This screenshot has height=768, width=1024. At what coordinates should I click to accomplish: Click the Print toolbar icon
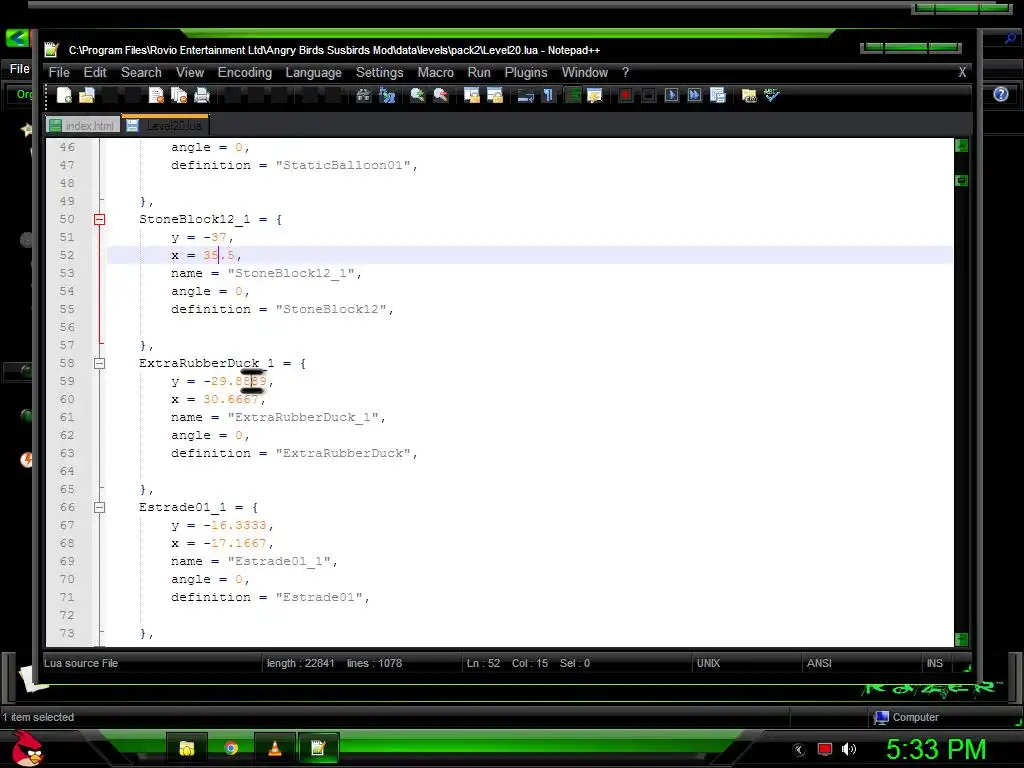click(x=202, y=95)
